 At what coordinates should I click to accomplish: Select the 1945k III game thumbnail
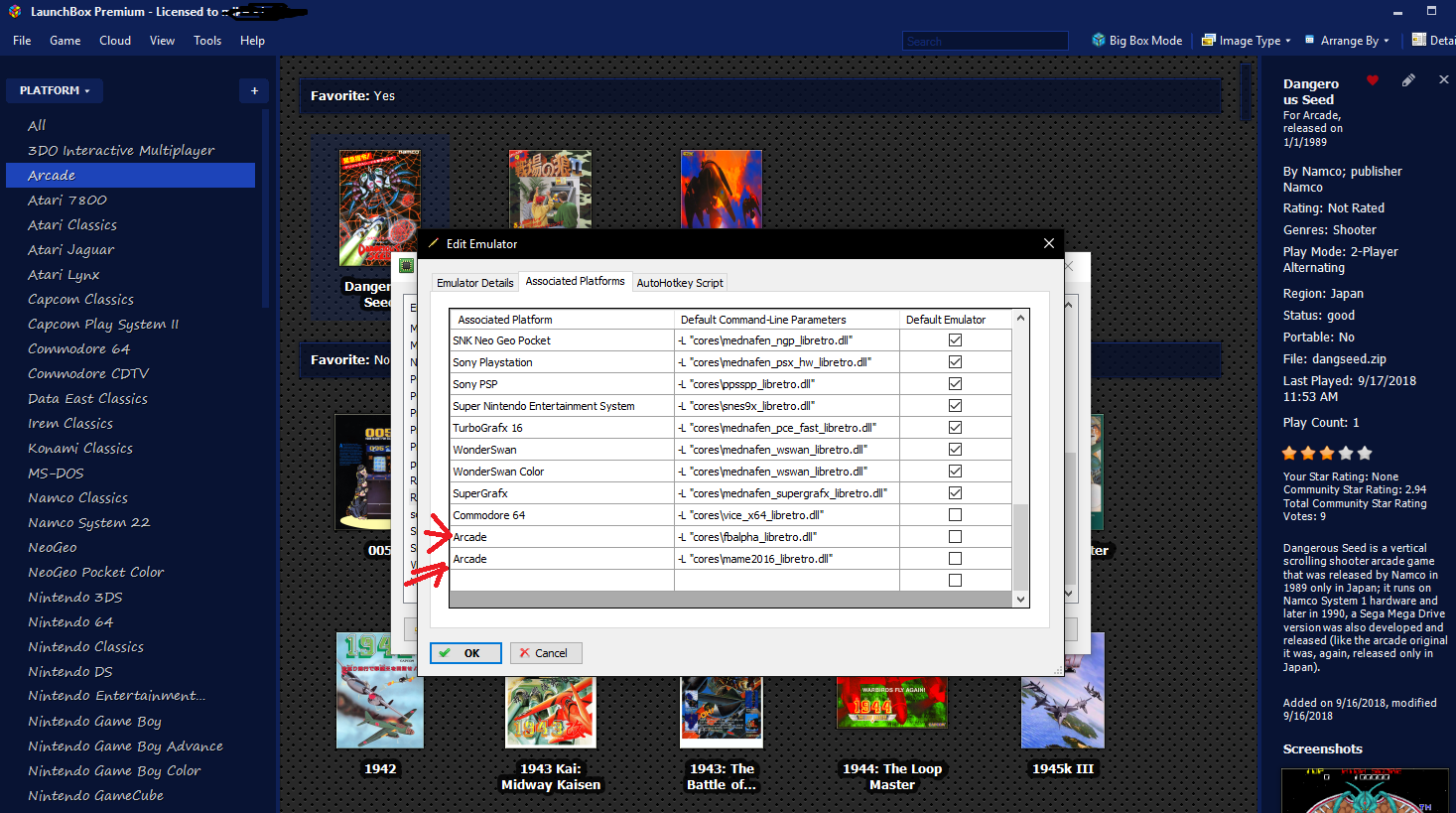[x=1063, y=690]
